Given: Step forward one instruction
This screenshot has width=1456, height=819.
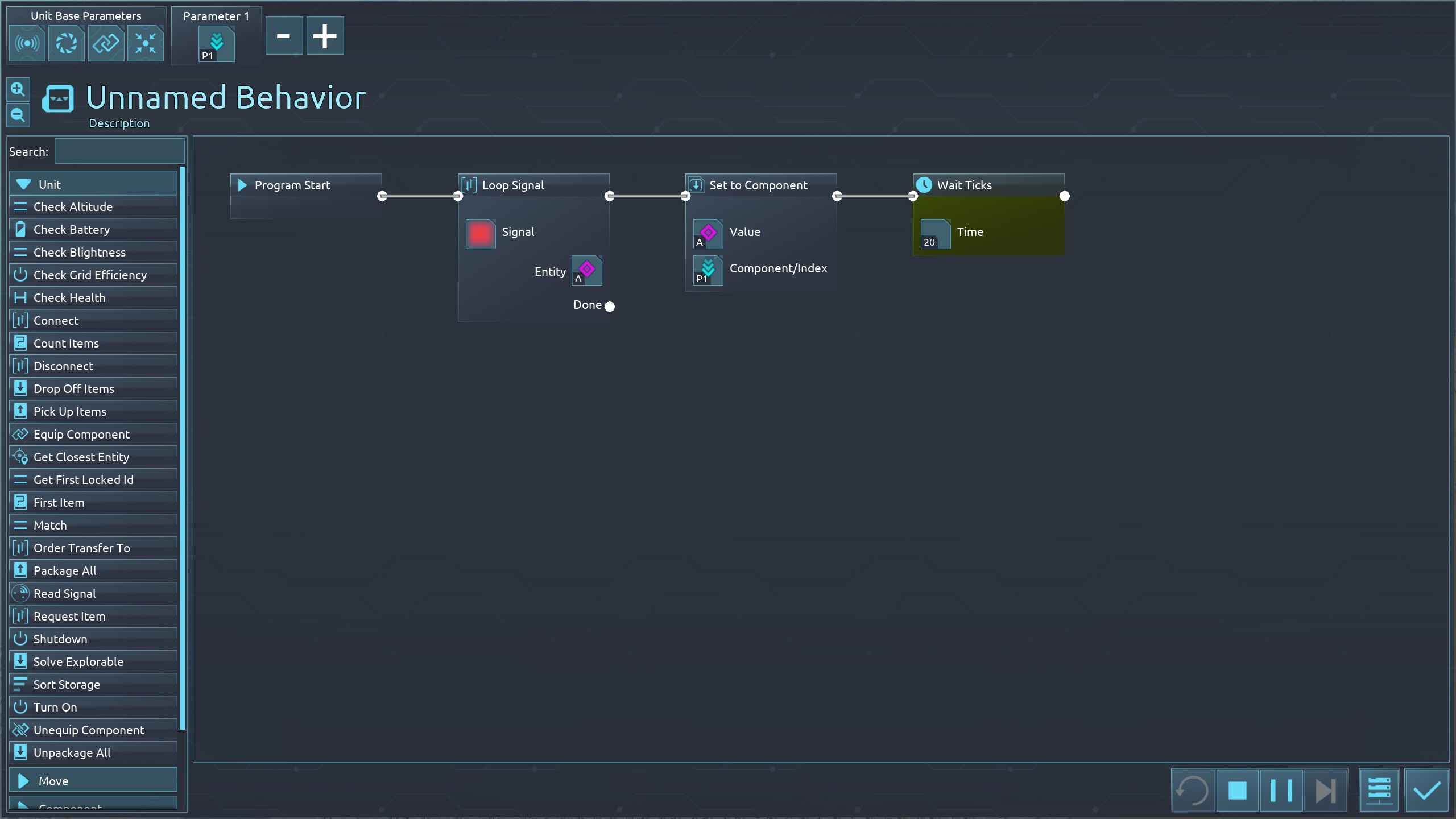Looking at the screenshot, I should [1325, 791].
